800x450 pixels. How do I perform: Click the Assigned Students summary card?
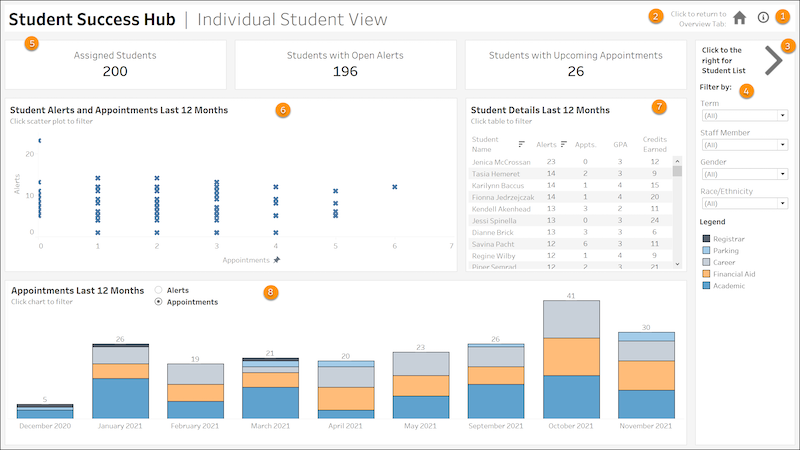[x=115, y=63]
